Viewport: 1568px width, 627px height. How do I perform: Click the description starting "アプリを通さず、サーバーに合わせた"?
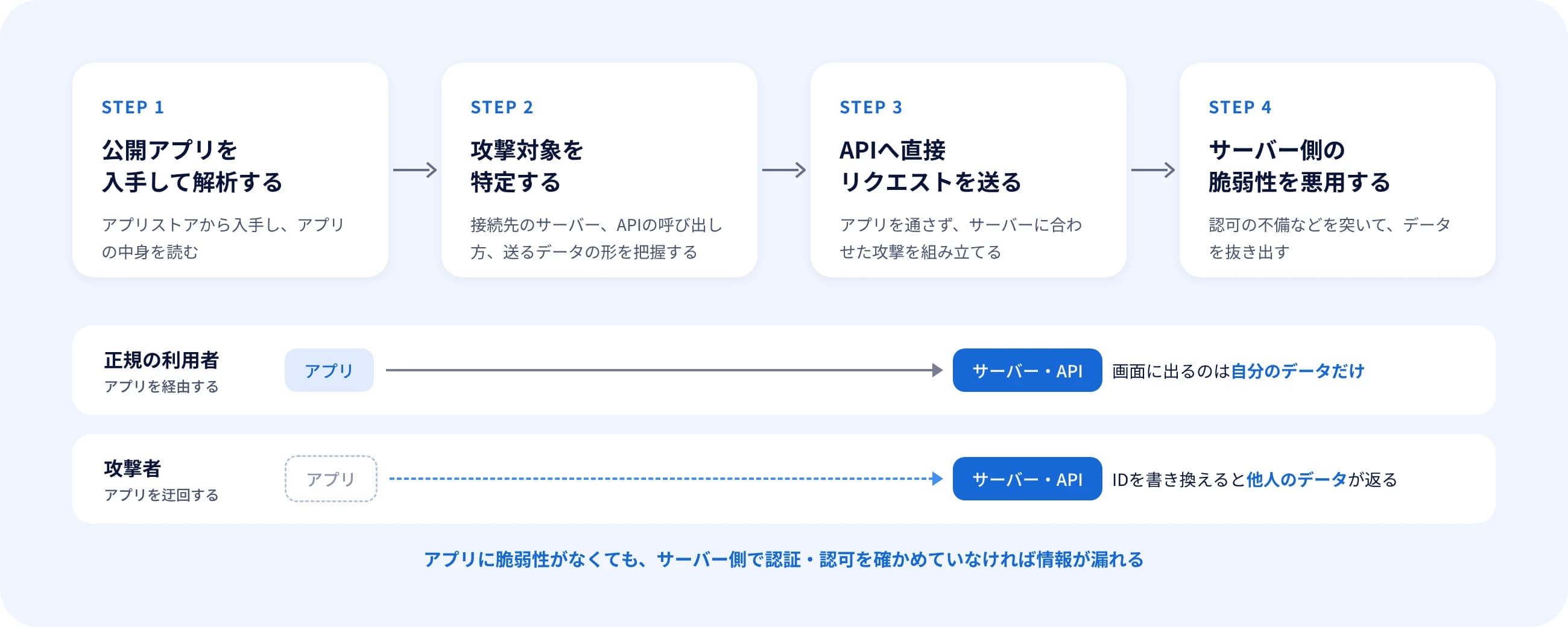coord(961,238)
